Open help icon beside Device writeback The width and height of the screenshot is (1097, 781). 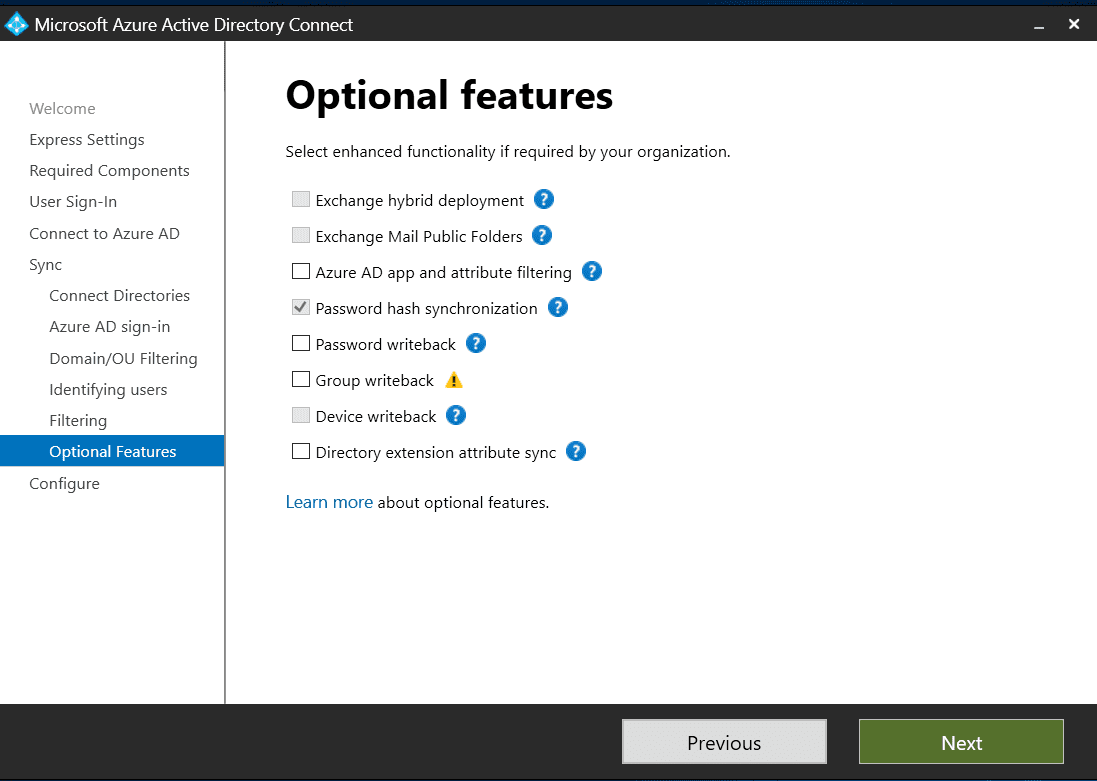(x=455, y=416)
